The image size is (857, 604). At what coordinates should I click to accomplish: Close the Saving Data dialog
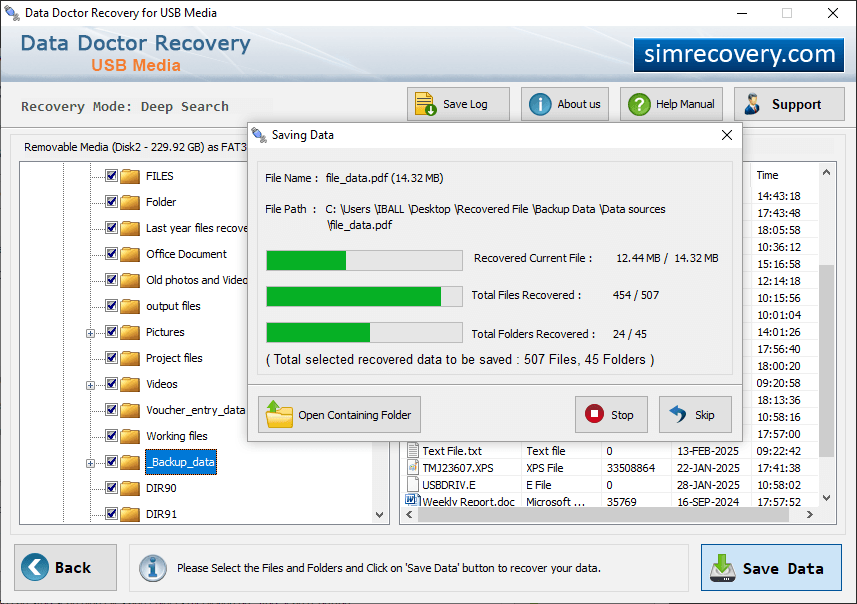tap(726, 135)
